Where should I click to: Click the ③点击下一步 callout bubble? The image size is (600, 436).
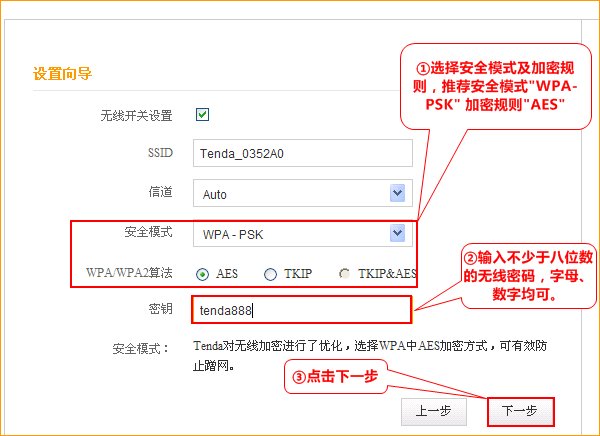tap(336, 377)
